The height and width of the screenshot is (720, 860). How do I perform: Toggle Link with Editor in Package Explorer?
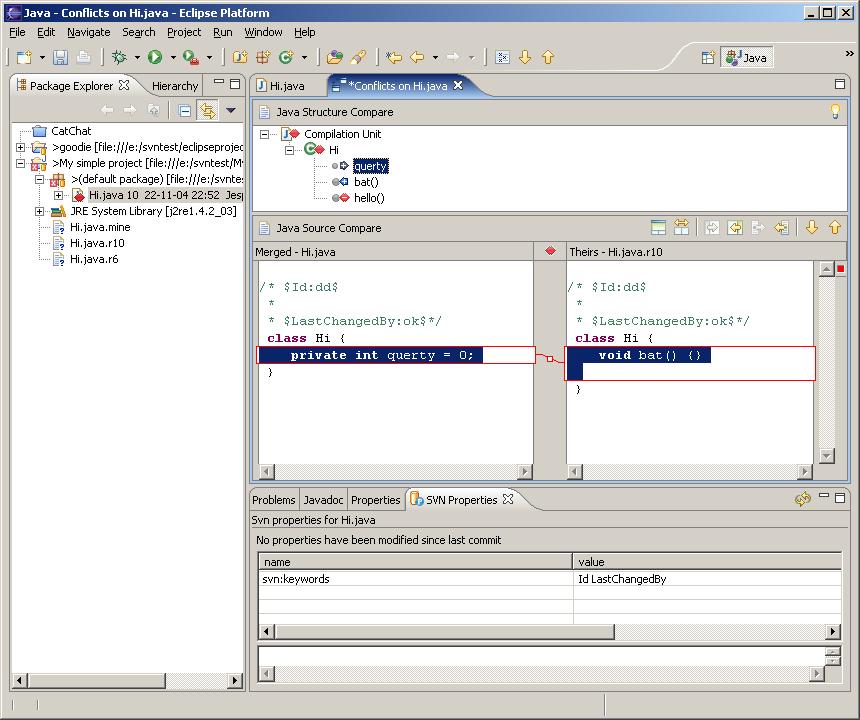pyautogui.click(x=208, y=111)
